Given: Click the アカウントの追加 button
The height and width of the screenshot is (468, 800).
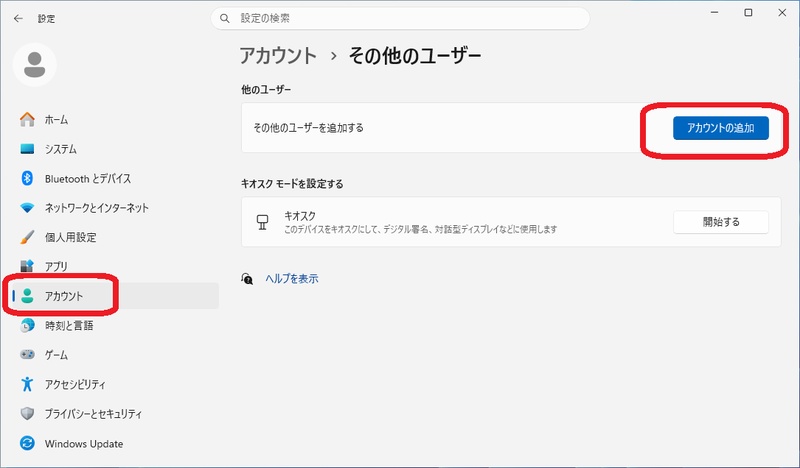Looking at the screenshot, I should pyautogui.click(x=720, y=128).
